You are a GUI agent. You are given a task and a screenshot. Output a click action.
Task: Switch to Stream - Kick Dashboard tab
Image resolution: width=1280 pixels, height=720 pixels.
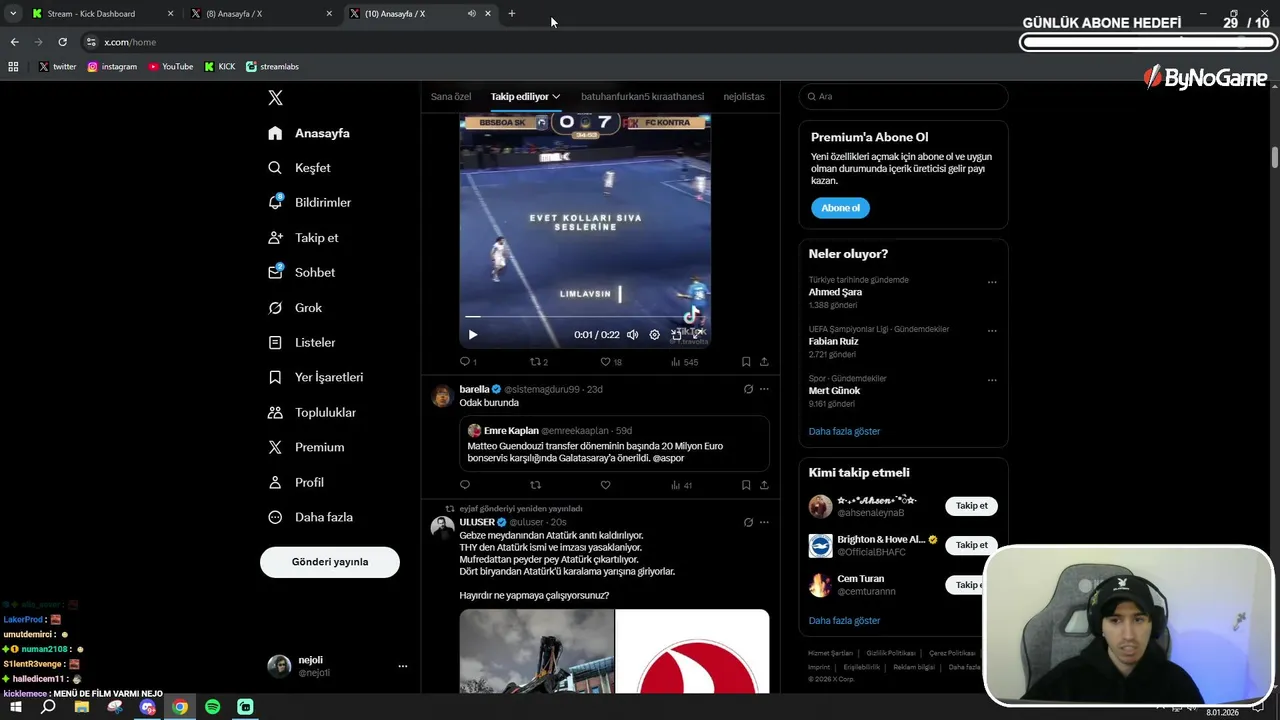(100, 14)
